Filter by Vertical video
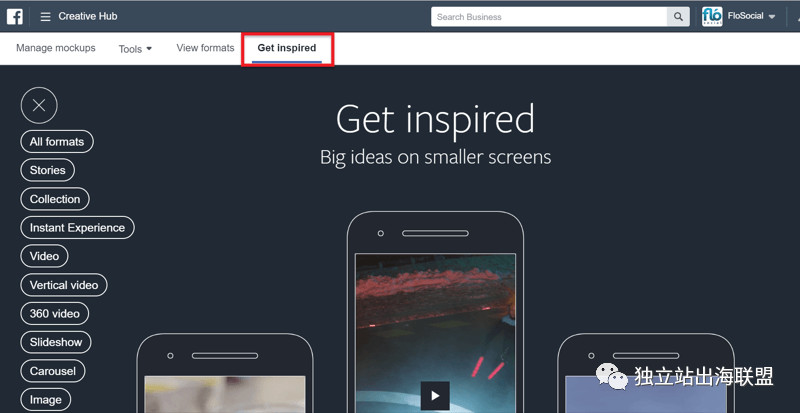 pyautogui.click(x=64, y=285)
